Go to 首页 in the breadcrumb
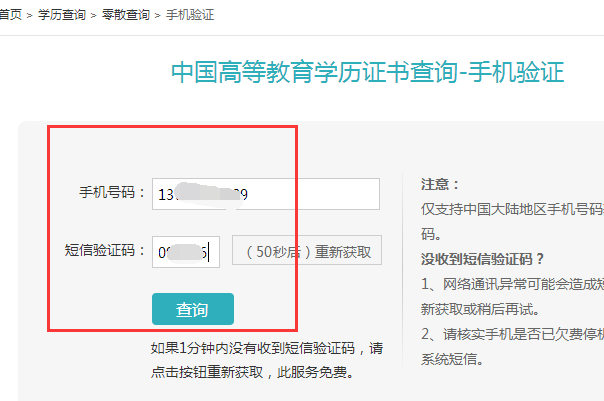The image size is (604, 401). coord(10,15)
